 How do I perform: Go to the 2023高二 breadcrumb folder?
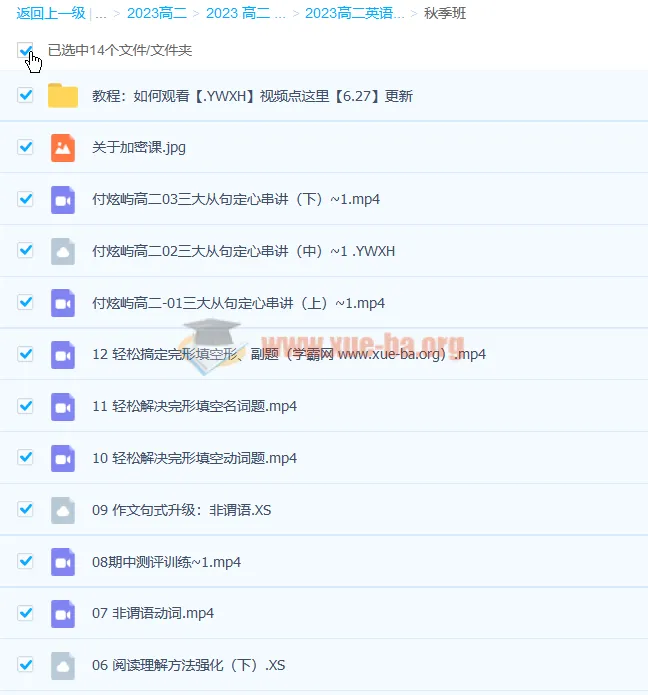(x=157, y=14)
